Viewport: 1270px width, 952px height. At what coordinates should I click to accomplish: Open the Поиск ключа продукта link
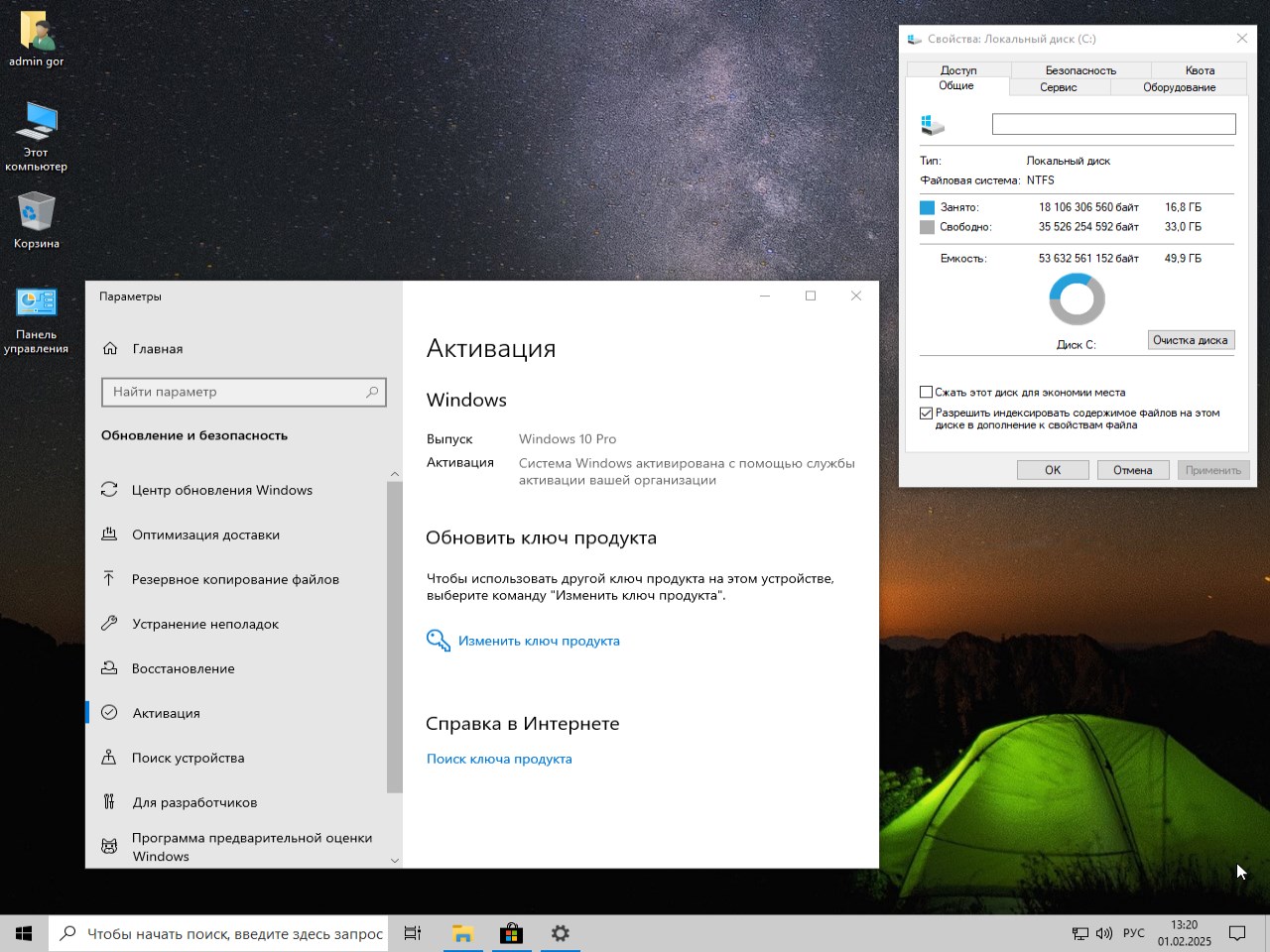pos(499,759)
